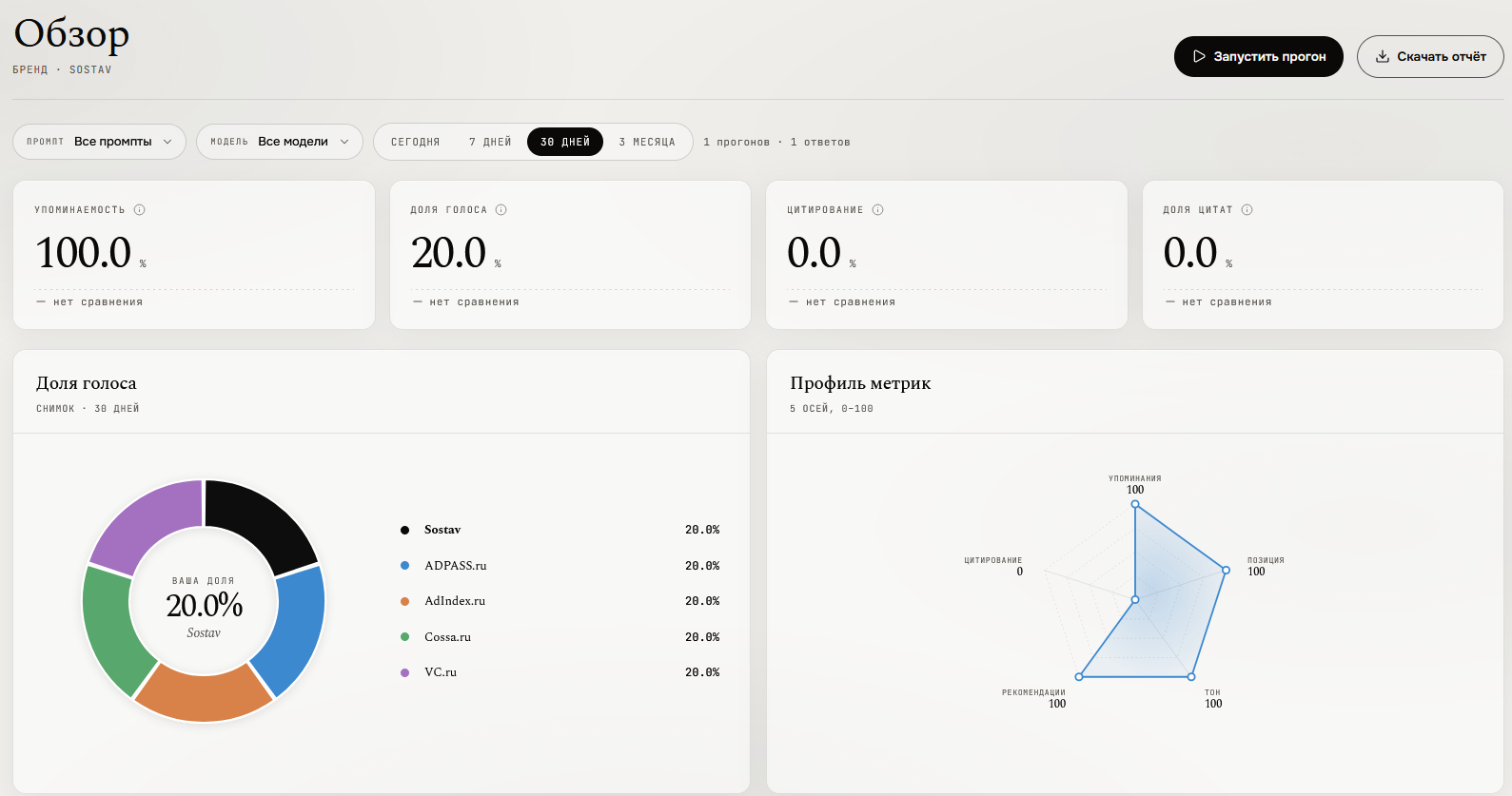This screenshot has width=1512, height=796.
Task: Click VC.ru in share legend
Action: [x=441, y=672]
